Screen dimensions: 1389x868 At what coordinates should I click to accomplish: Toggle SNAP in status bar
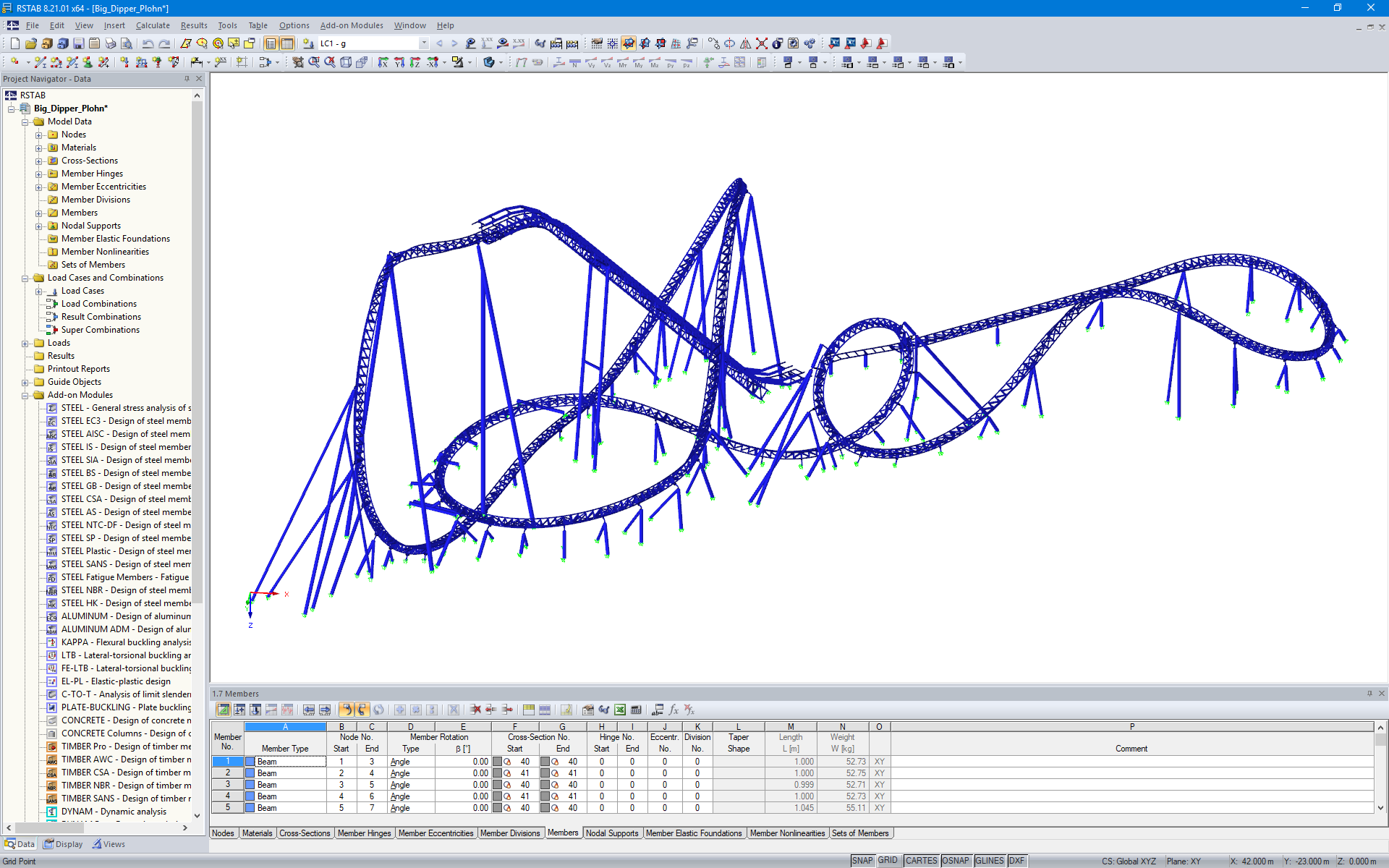862,861
